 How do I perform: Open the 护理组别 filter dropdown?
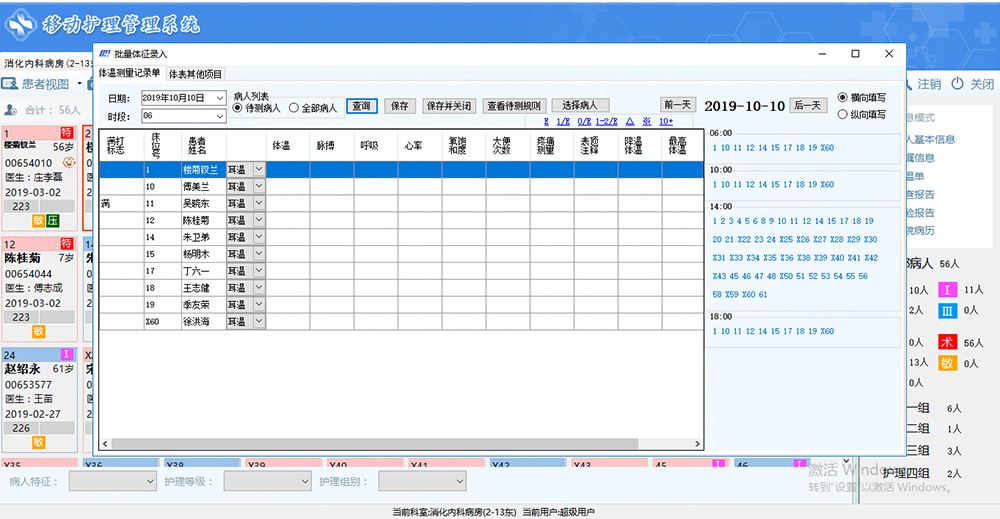click(x=422, y=481)
